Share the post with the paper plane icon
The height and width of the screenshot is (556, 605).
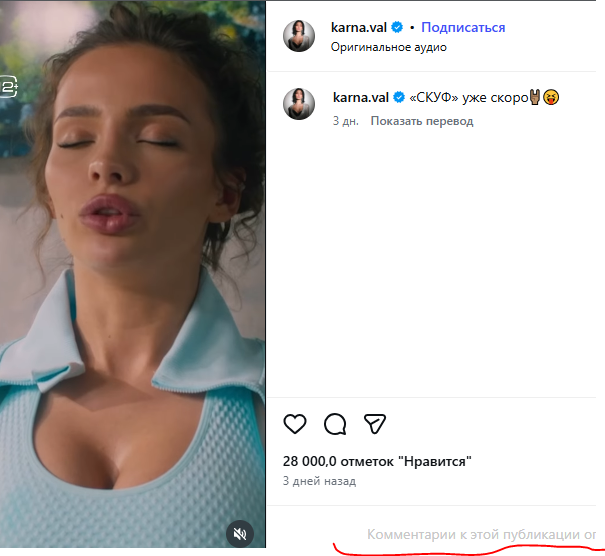click(375, 424)
